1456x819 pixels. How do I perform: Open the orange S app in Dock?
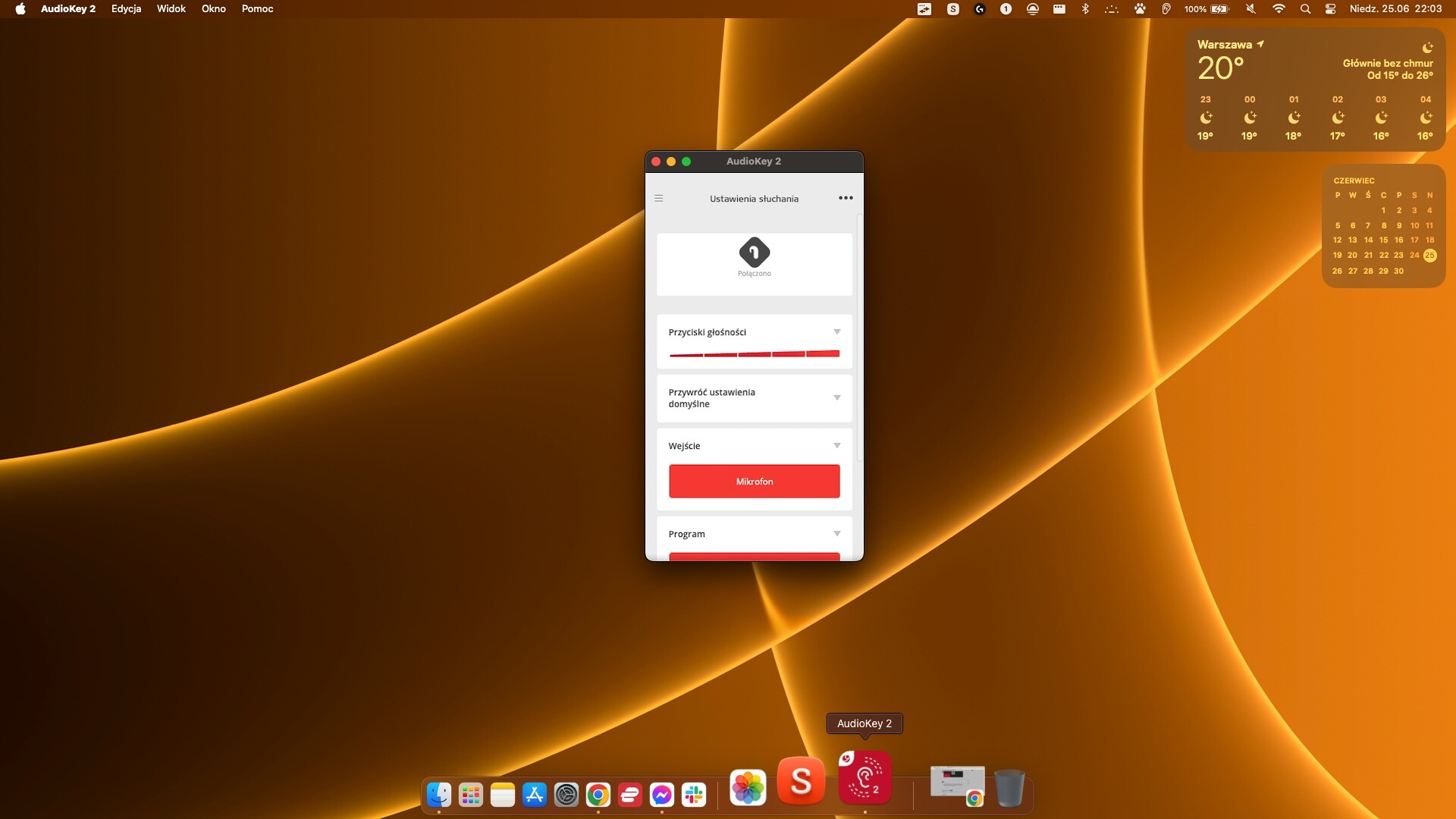[x=801, y=780]
